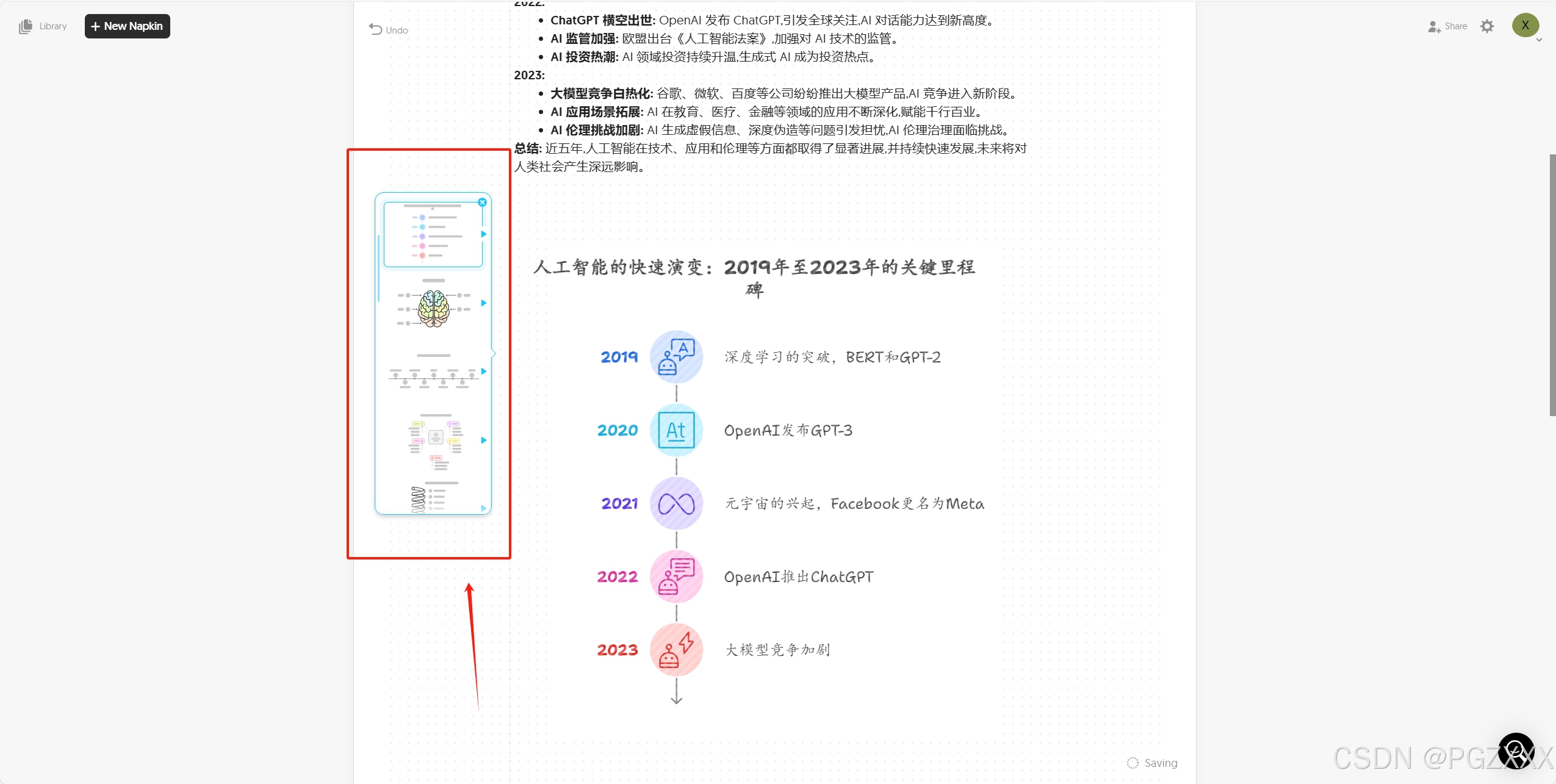Viewport: 1556px width, 784px height.
Task: Click the Saving status indicator
Action: tap(1152, 763)
